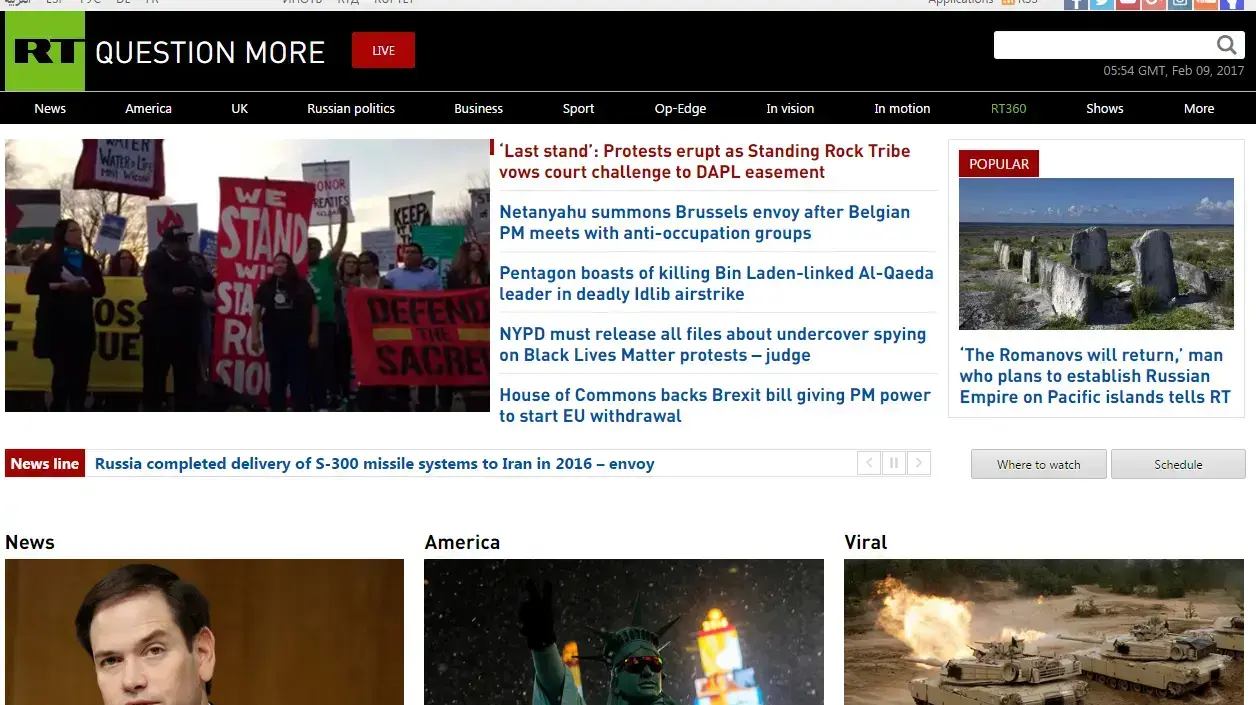Open the Romanovs will return article

(x=1095, y=376)
